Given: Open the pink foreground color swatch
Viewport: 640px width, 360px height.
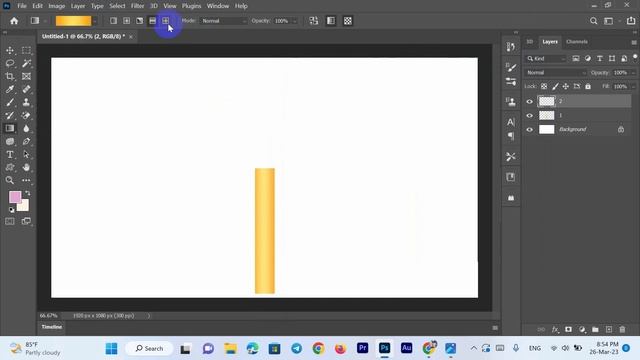Looking at the screenshot, I should click(x=15, y=197).
